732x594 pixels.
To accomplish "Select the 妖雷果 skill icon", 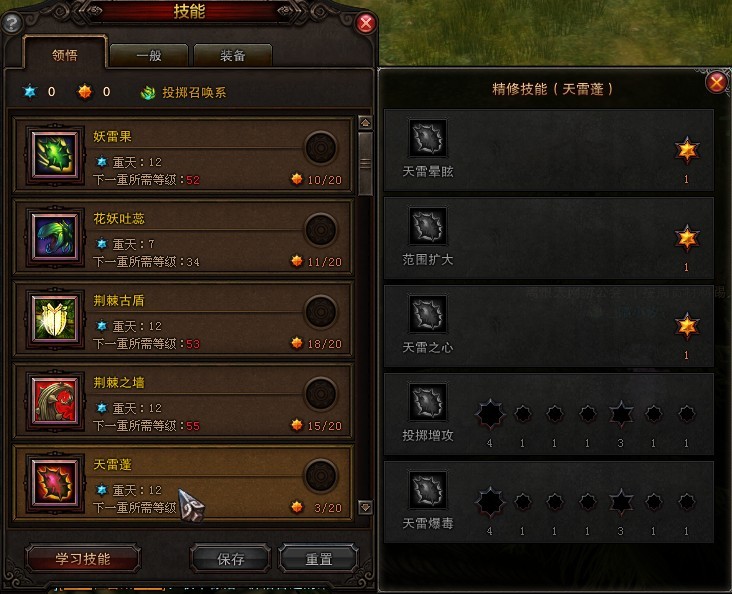I will pyautogui.click(x=55, y=155).
